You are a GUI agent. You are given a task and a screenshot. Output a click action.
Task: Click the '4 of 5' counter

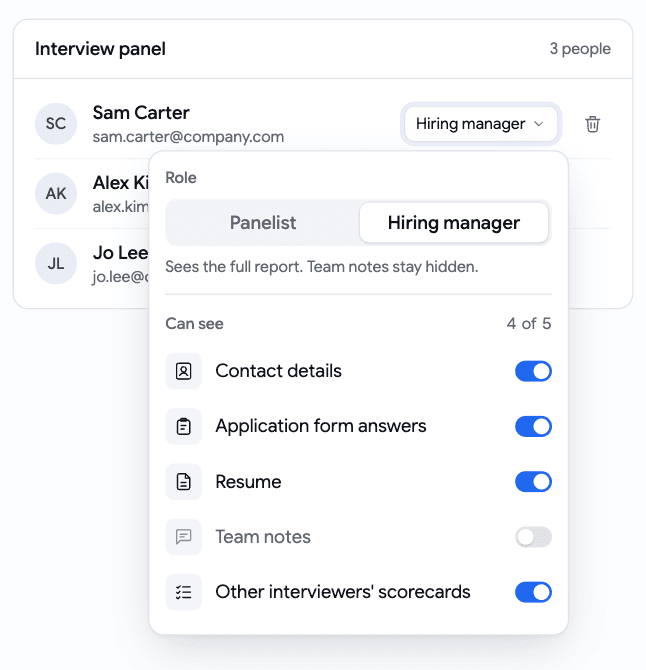(529, 323)
